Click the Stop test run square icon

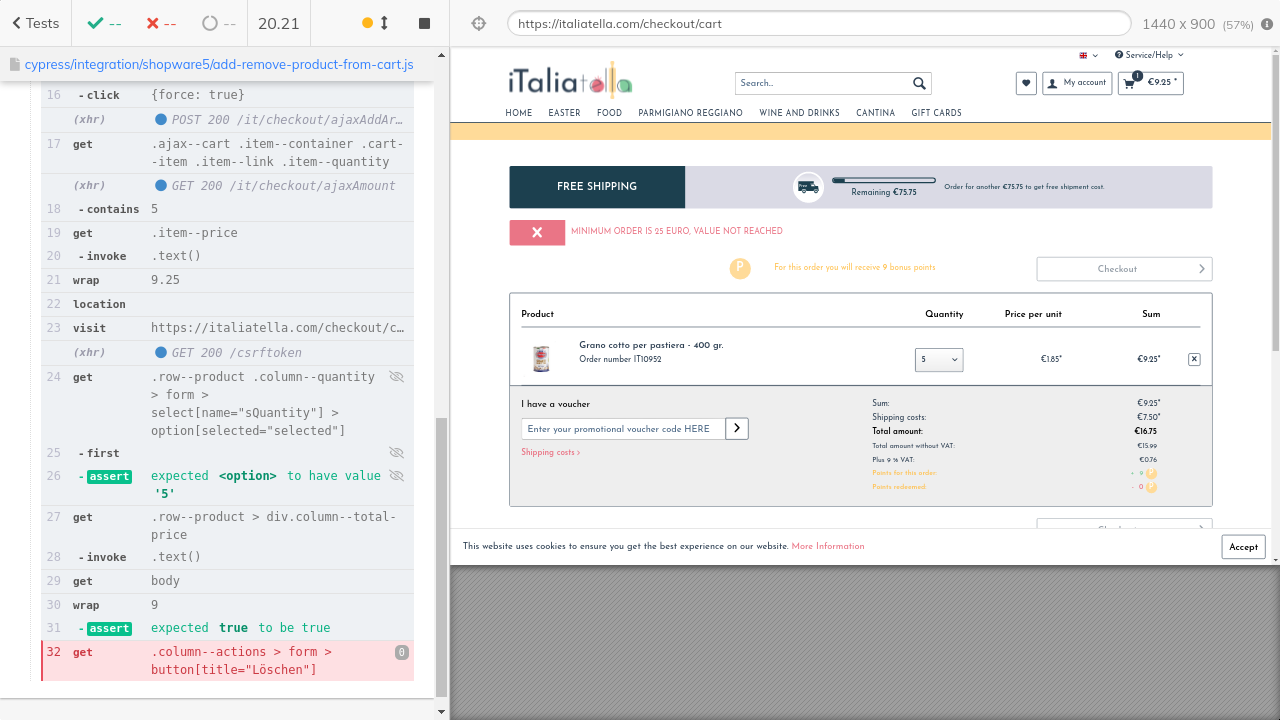[424, 23]
